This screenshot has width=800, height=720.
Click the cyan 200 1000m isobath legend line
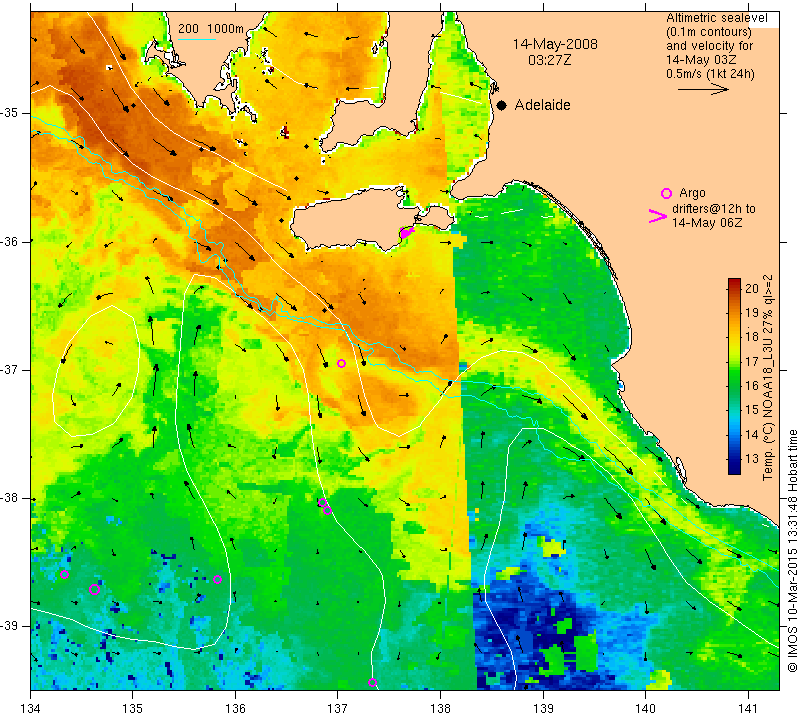pos(197,39)
